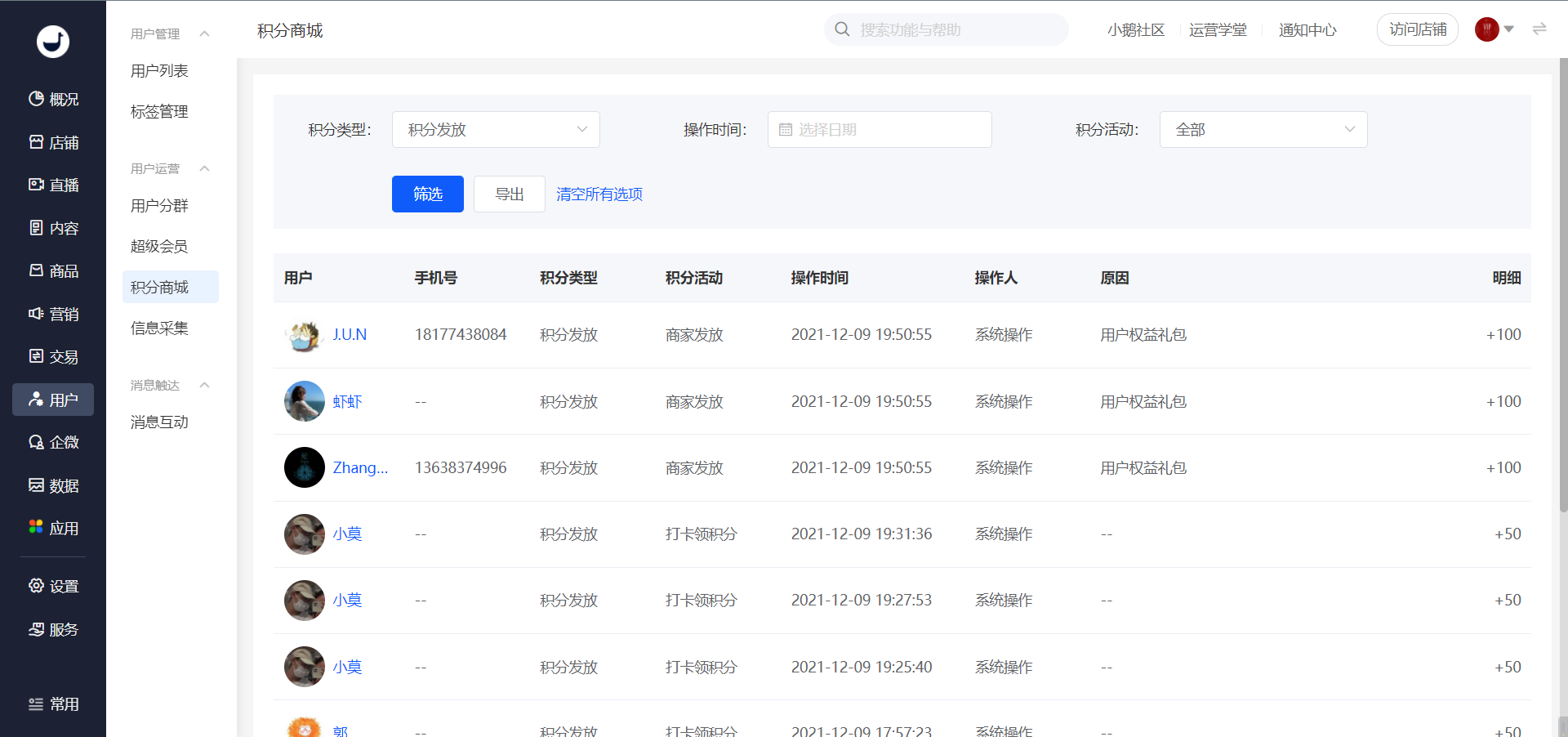Open the 积分类型 dropdown
Image resolution: width=1568 pixels, height=737 pixels.
pyautogui.click(x=496, y=129)
